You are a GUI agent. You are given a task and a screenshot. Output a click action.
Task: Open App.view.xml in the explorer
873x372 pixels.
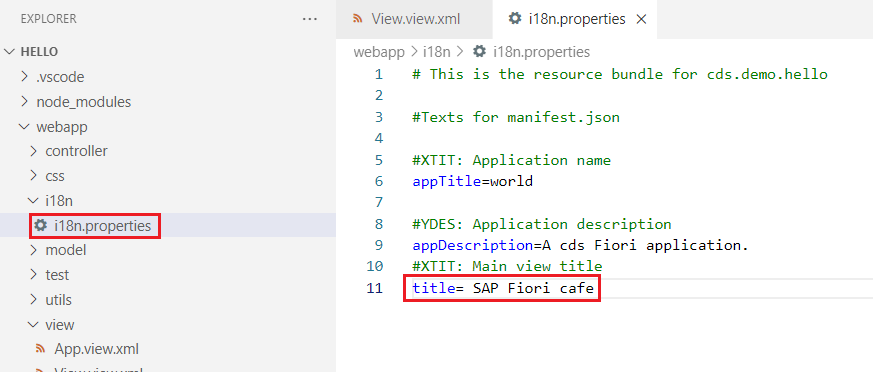[x=96, y=349]
